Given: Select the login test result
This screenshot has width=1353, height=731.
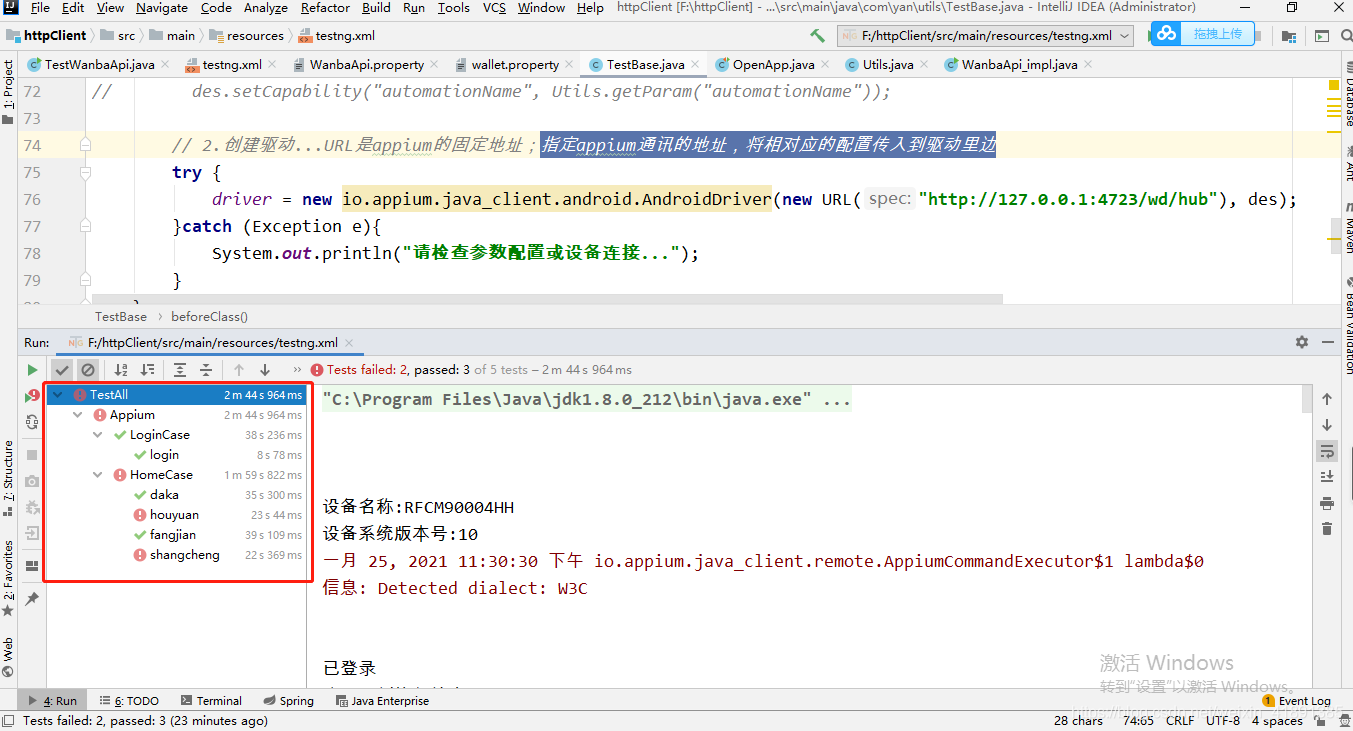Looking at the screenshot, I should click(x=164, y=455).
